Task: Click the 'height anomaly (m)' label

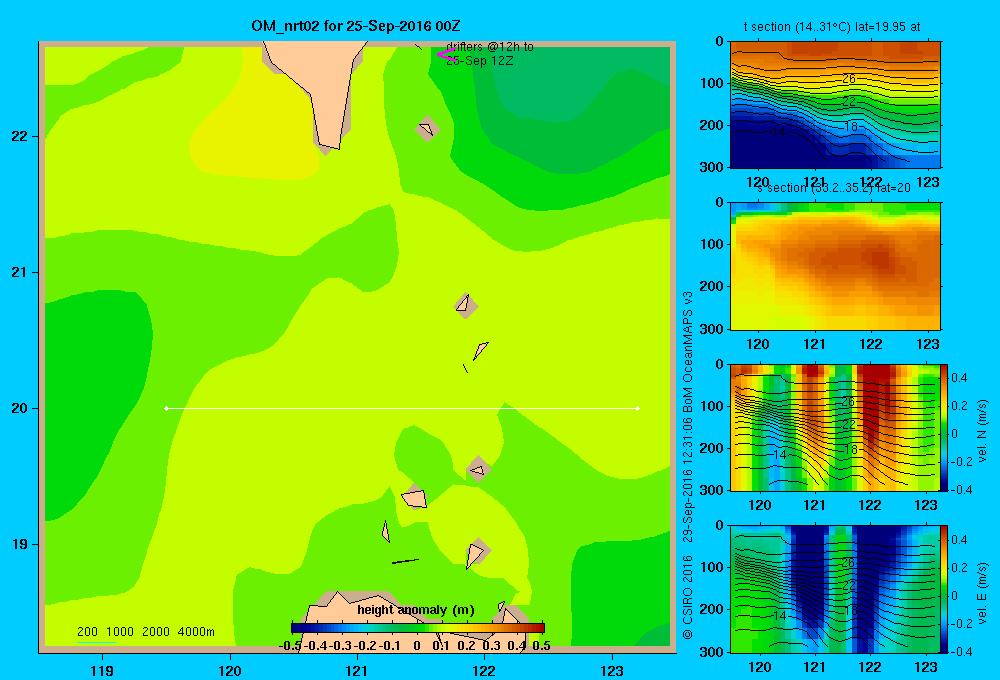Action: 416,609
